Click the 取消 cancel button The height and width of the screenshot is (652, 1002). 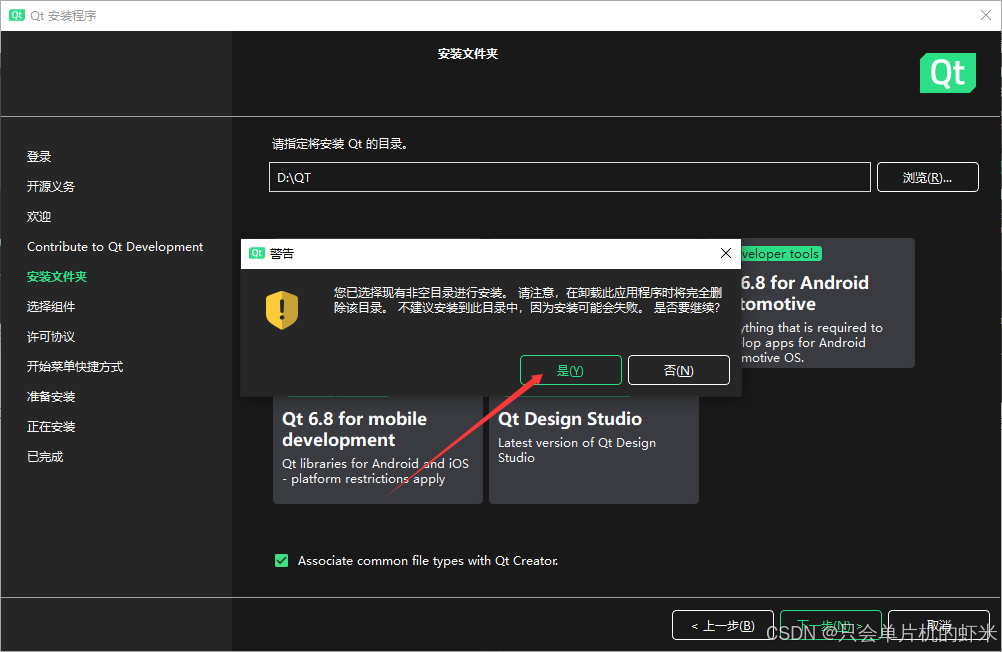click(938, 624)
